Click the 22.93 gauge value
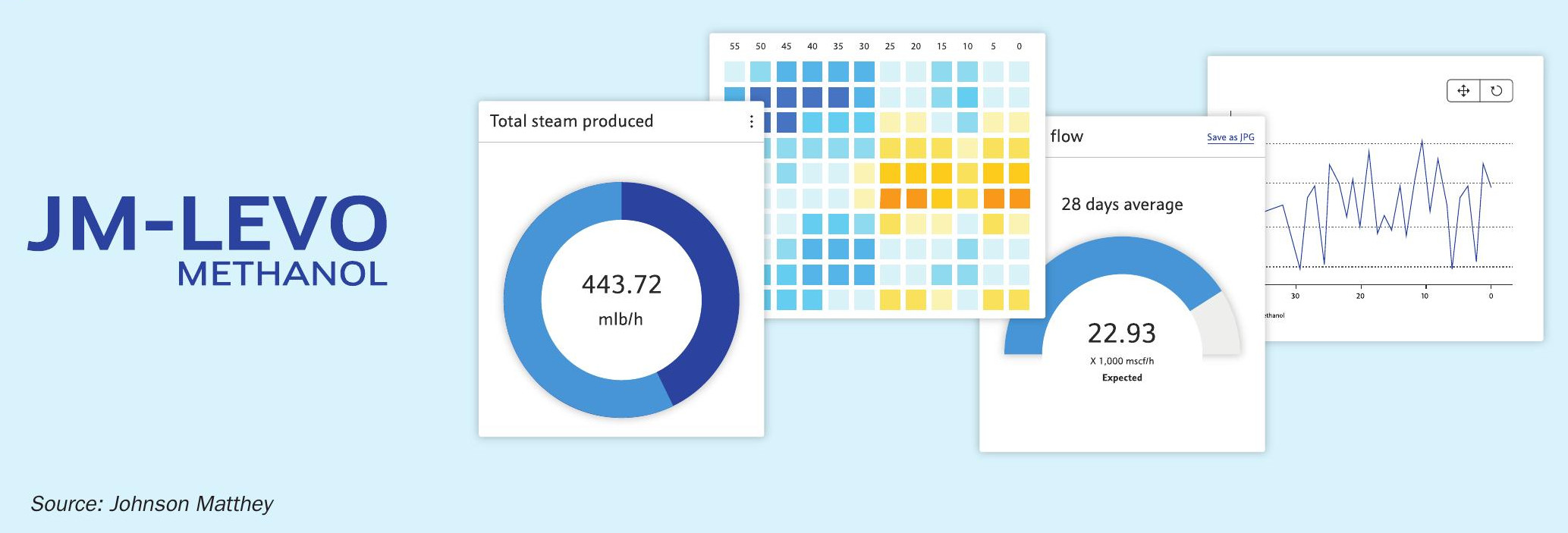 pyautogui.click(x=1122, y=333)
